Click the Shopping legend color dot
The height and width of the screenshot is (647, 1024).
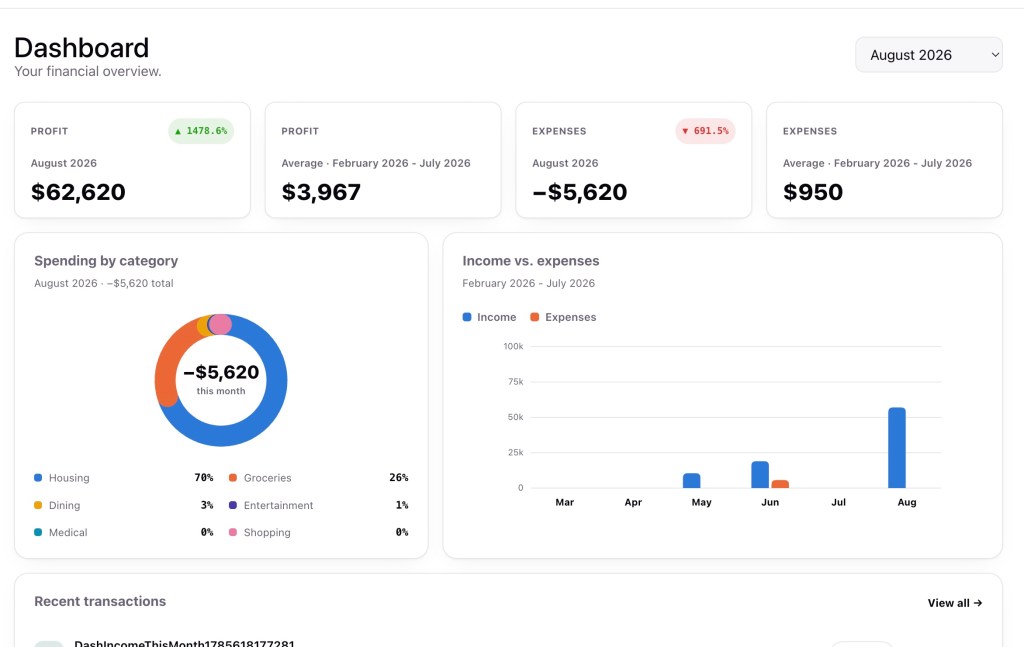click(x=232, y=532)
